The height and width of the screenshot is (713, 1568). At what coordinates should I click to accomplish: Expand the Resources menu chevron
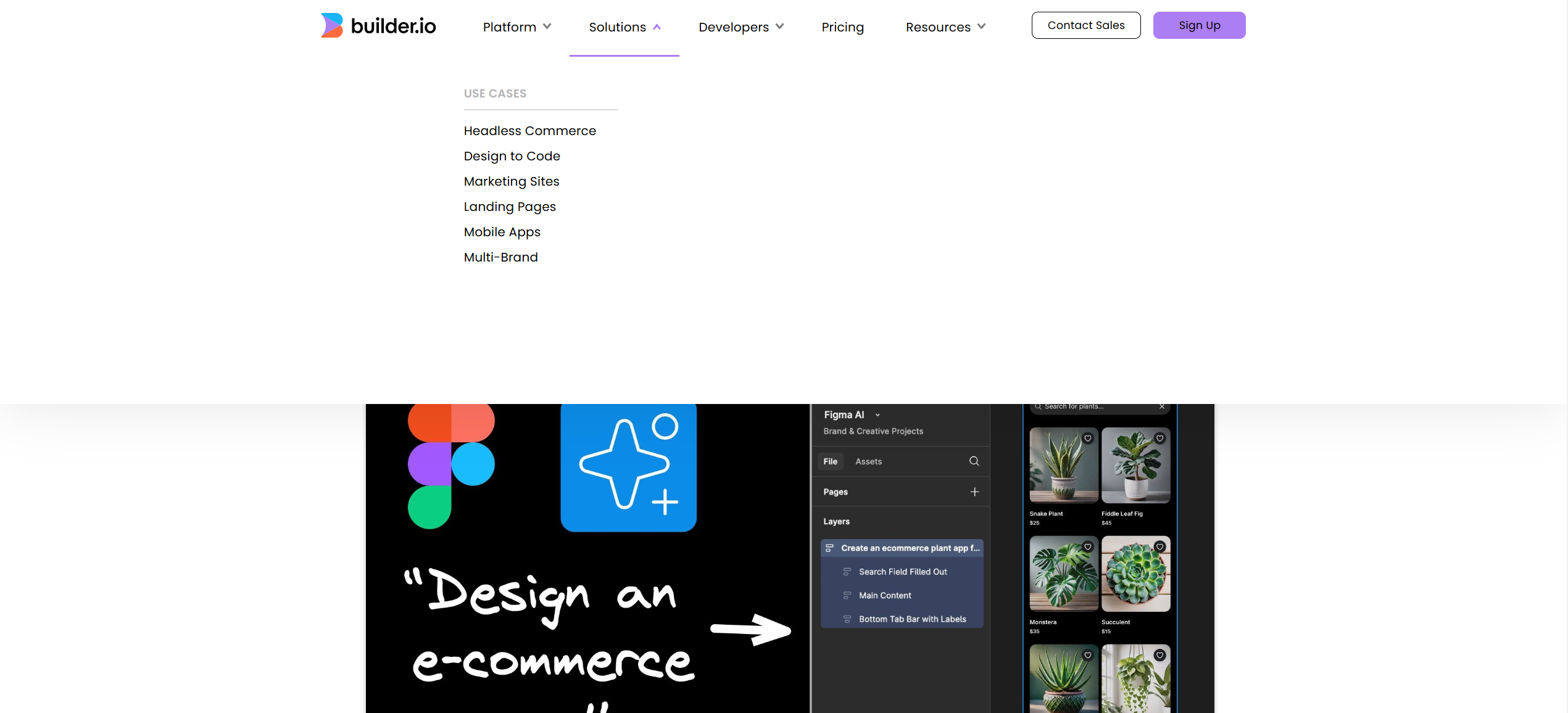click(981, 27)
